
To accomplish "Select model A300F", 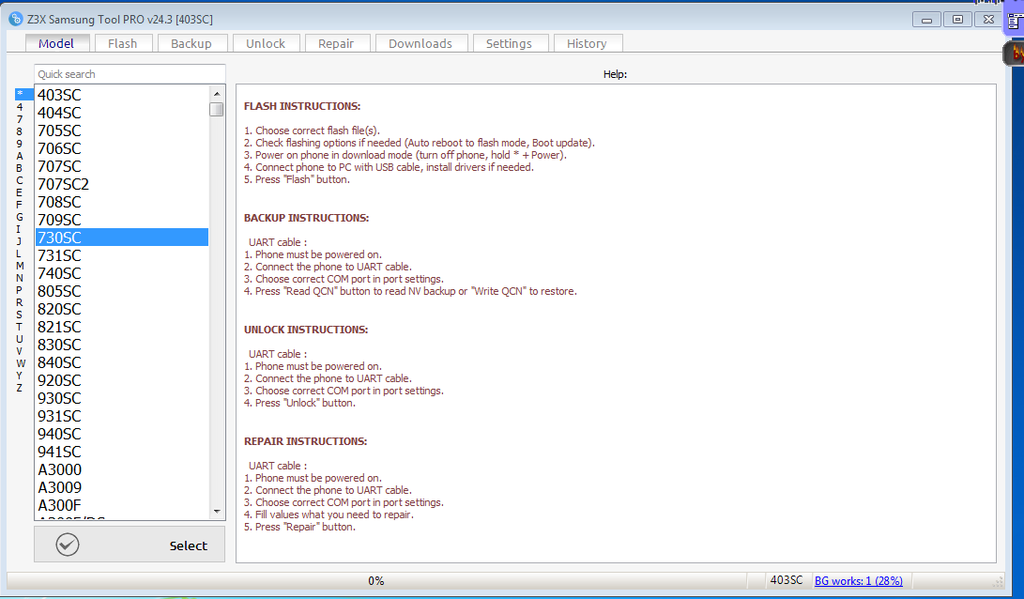I will click(x=122, y=505).
